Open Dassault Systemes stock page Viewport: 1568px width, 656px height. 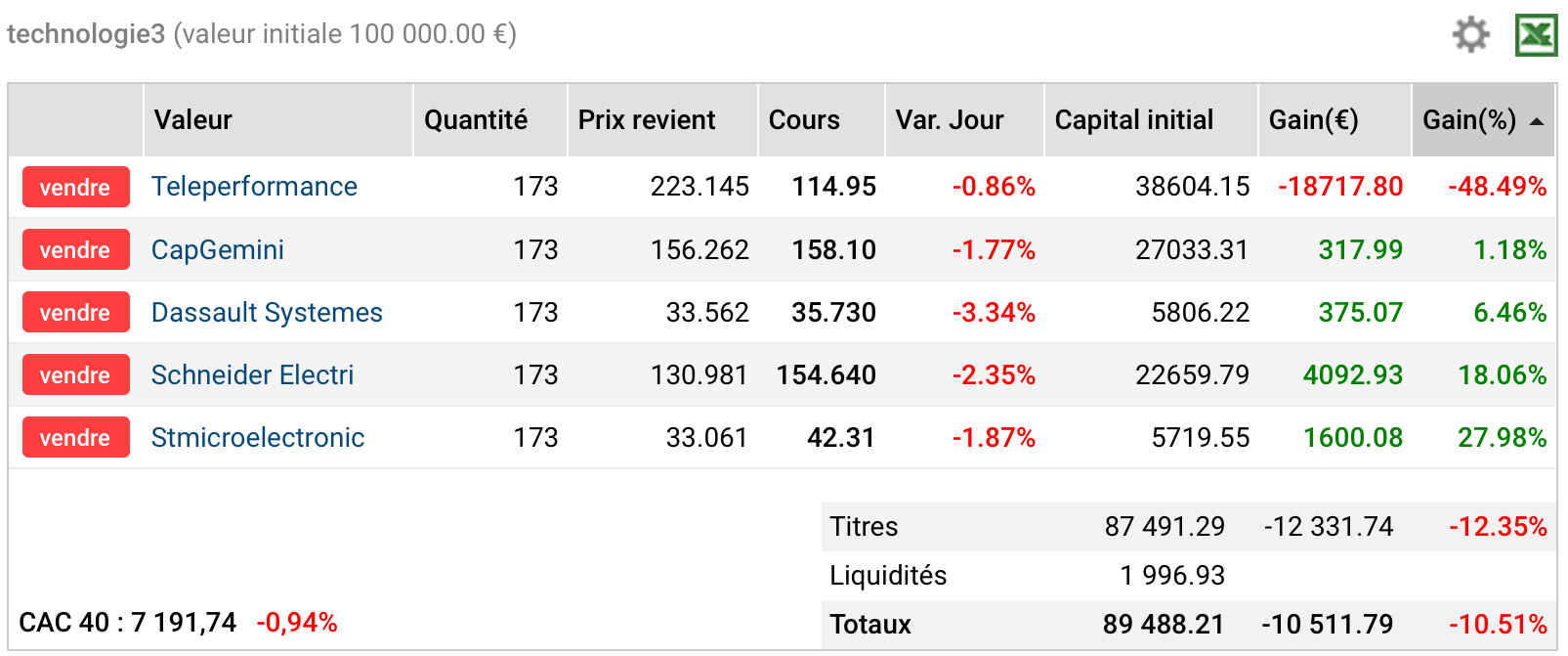[x=267, y=312]
